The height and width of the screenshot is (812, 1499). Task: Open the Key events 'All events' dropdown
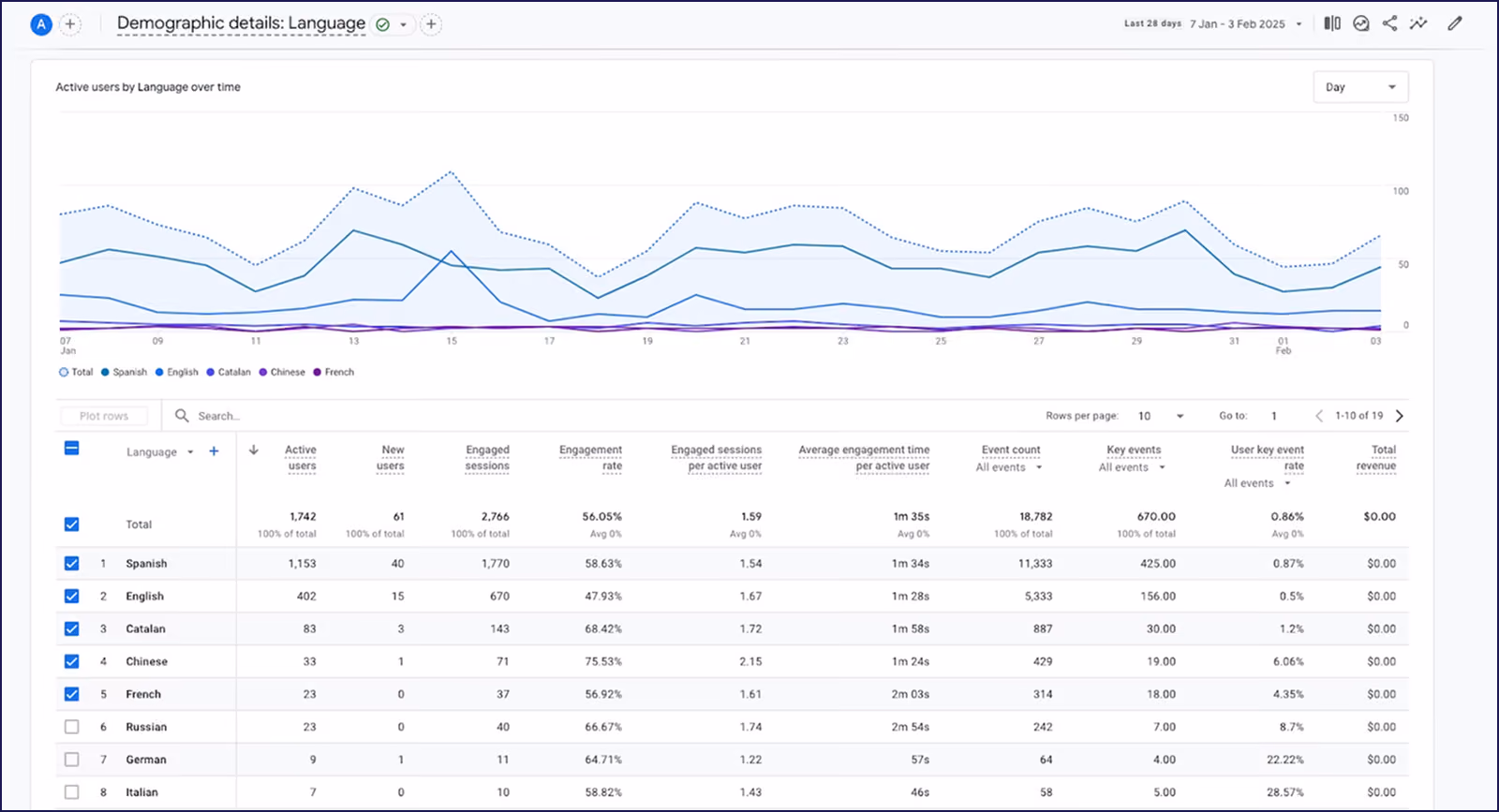[1132, 467]
